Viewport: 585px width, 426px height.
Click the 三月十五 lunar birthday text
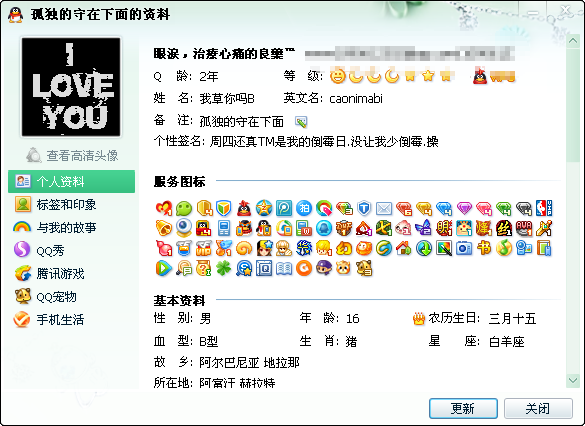tap(512, 318)
